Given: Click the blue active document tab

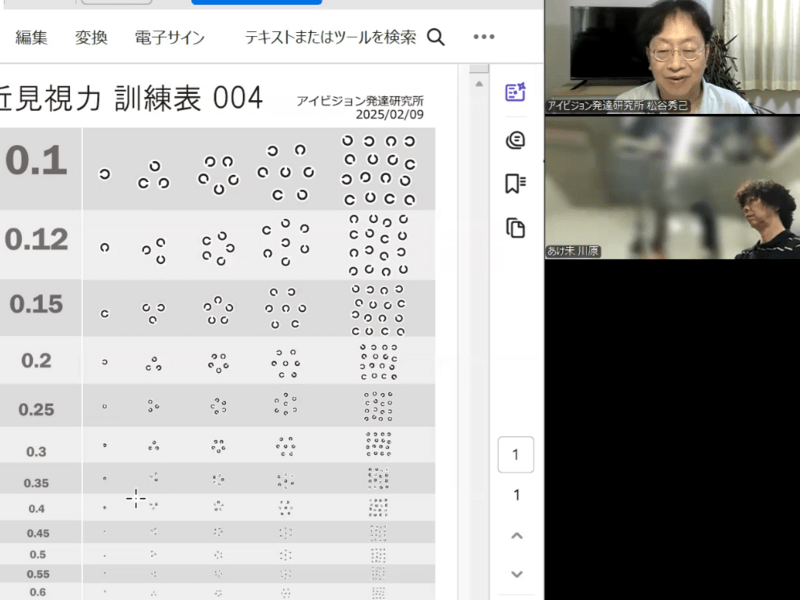Looking at the screenshot, I should click(257, 2).
